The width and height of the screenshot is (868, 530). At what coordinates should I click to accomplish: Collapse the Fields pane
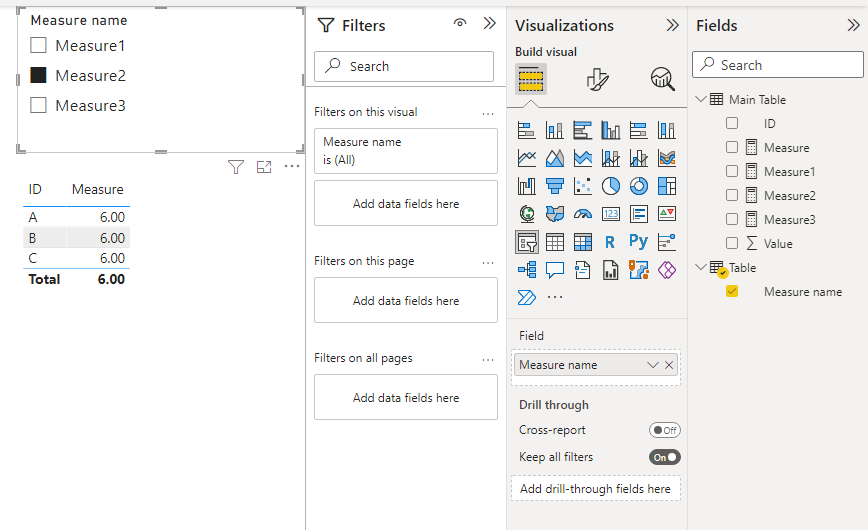tap(853, 25)
